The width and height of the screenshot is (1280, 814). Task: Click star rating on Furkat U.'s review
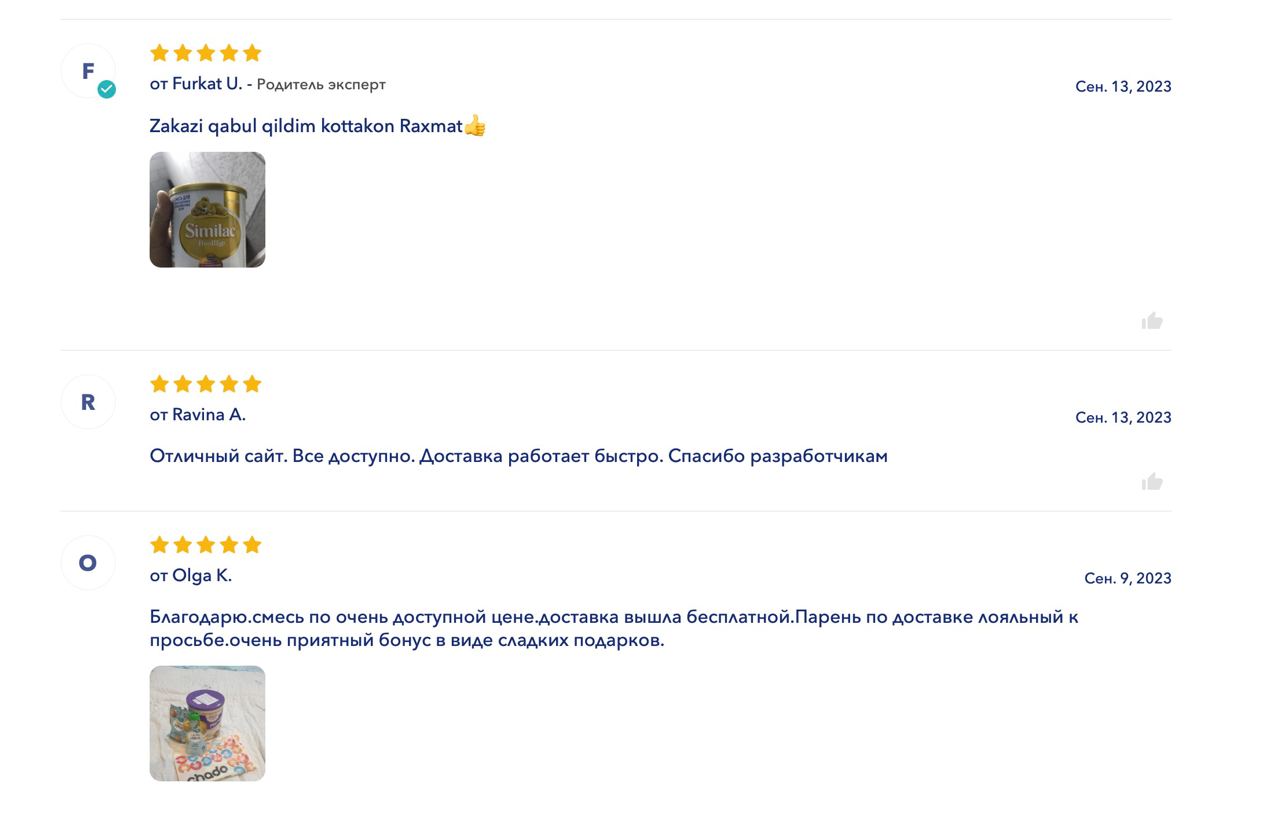click(x=206, y=53)
